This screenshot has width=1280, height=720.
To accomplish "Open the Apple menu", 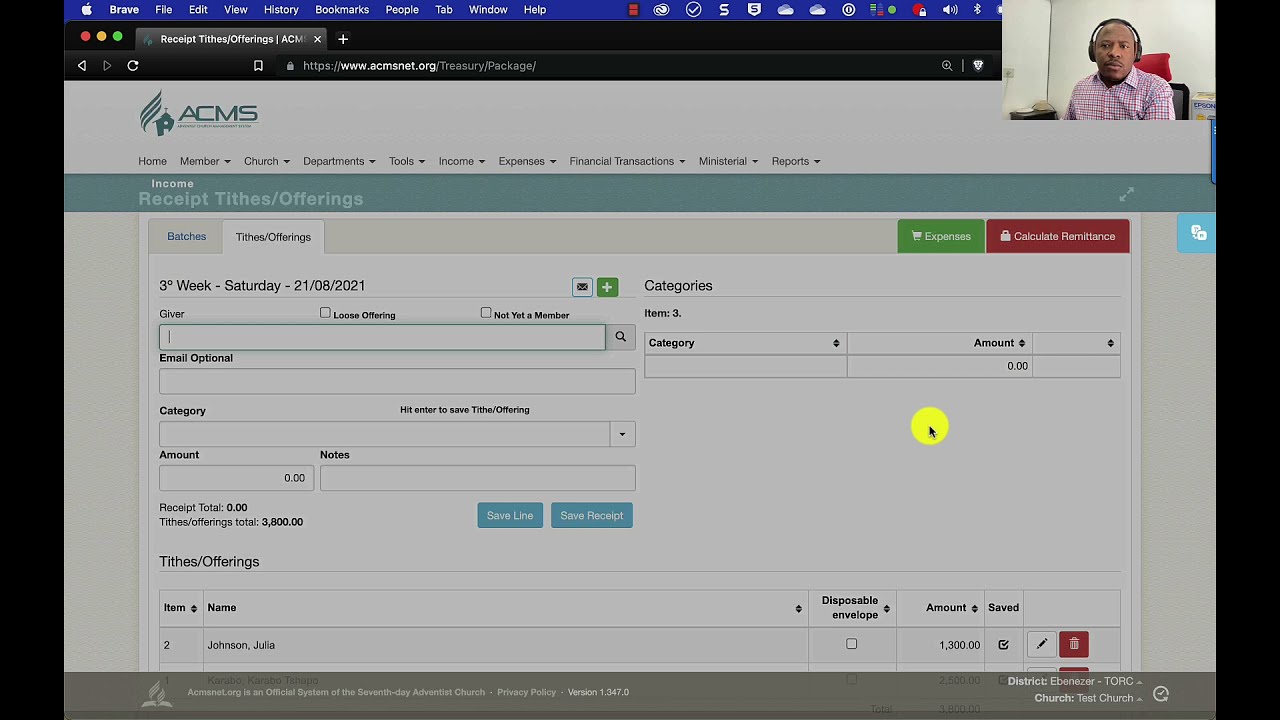I will tap(87, 10).
